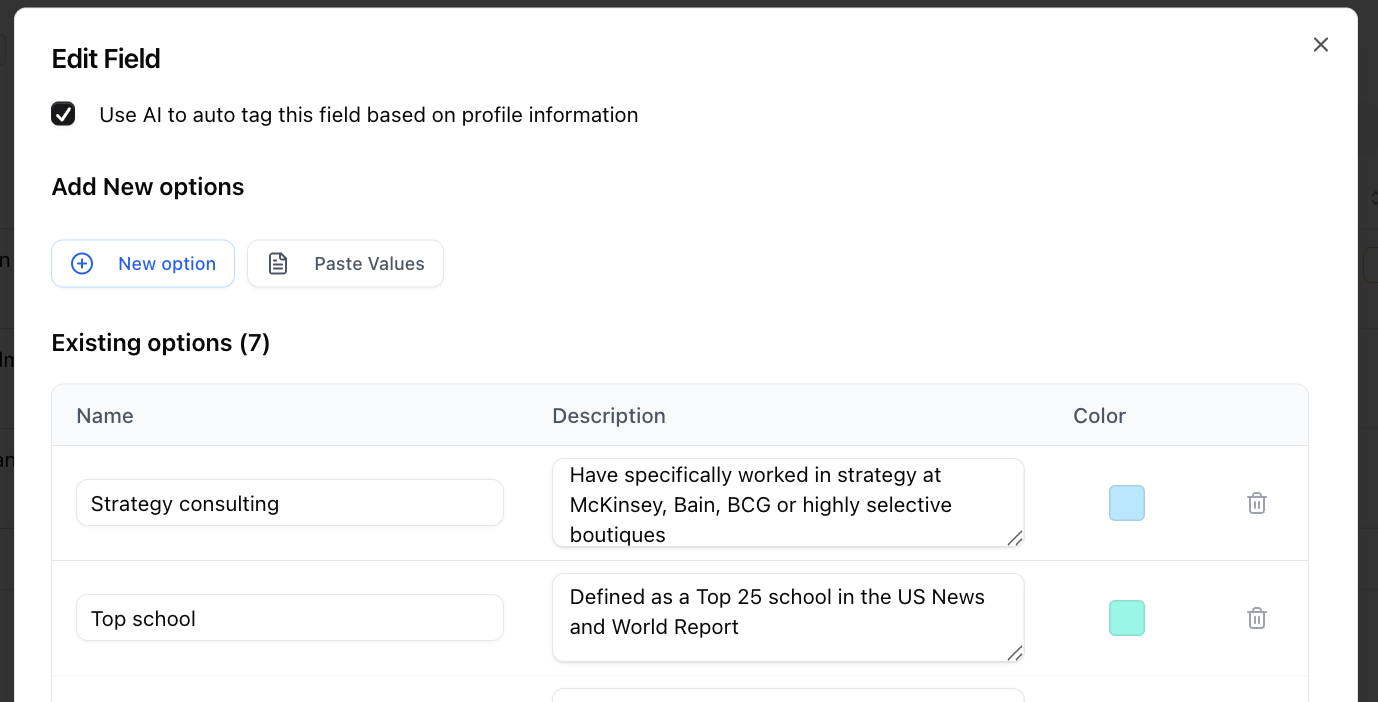Click the Strategy consulting description resize handle
This screenshot has width=1378, height=702.
1014,538
